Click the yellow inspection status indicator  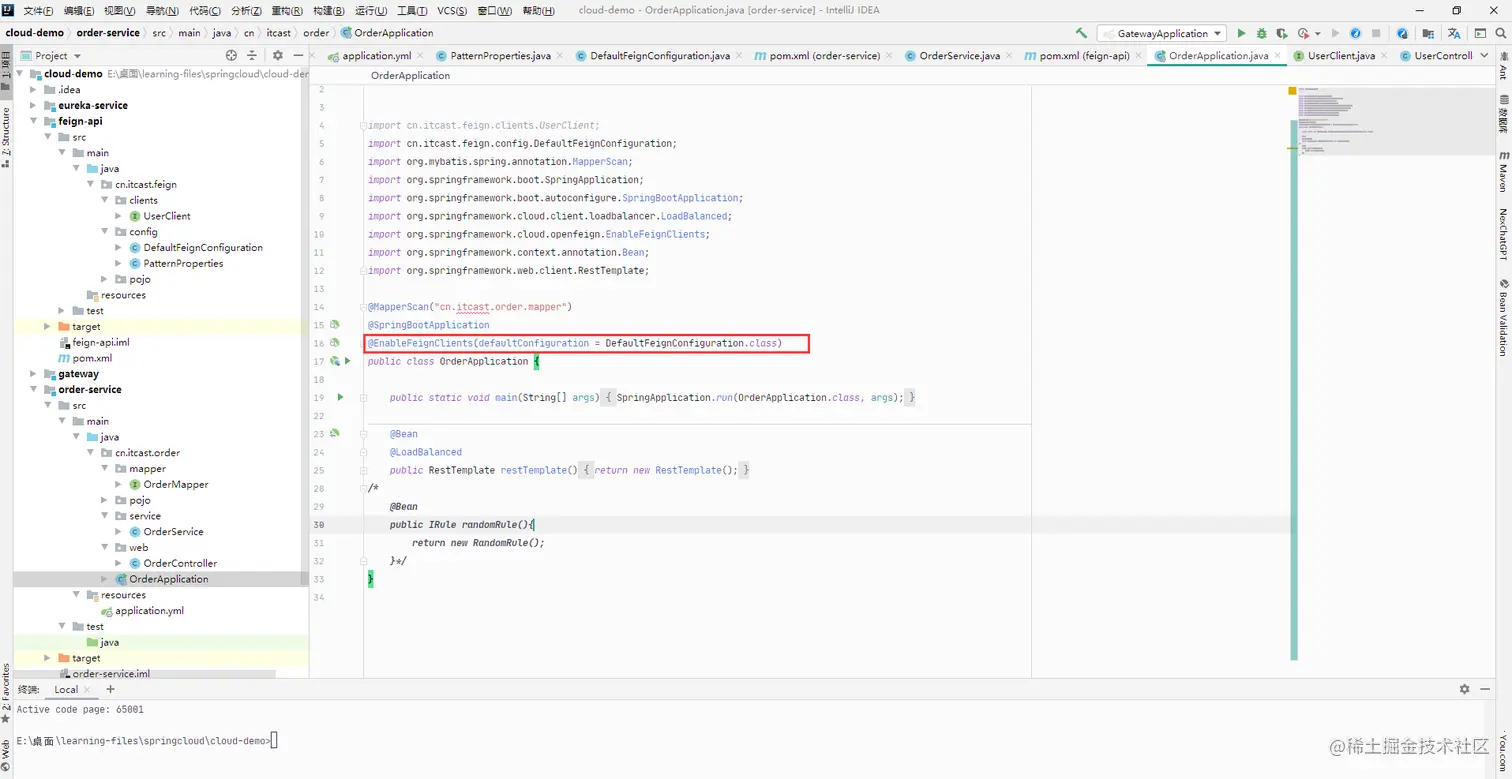[x=1292, y=91]
